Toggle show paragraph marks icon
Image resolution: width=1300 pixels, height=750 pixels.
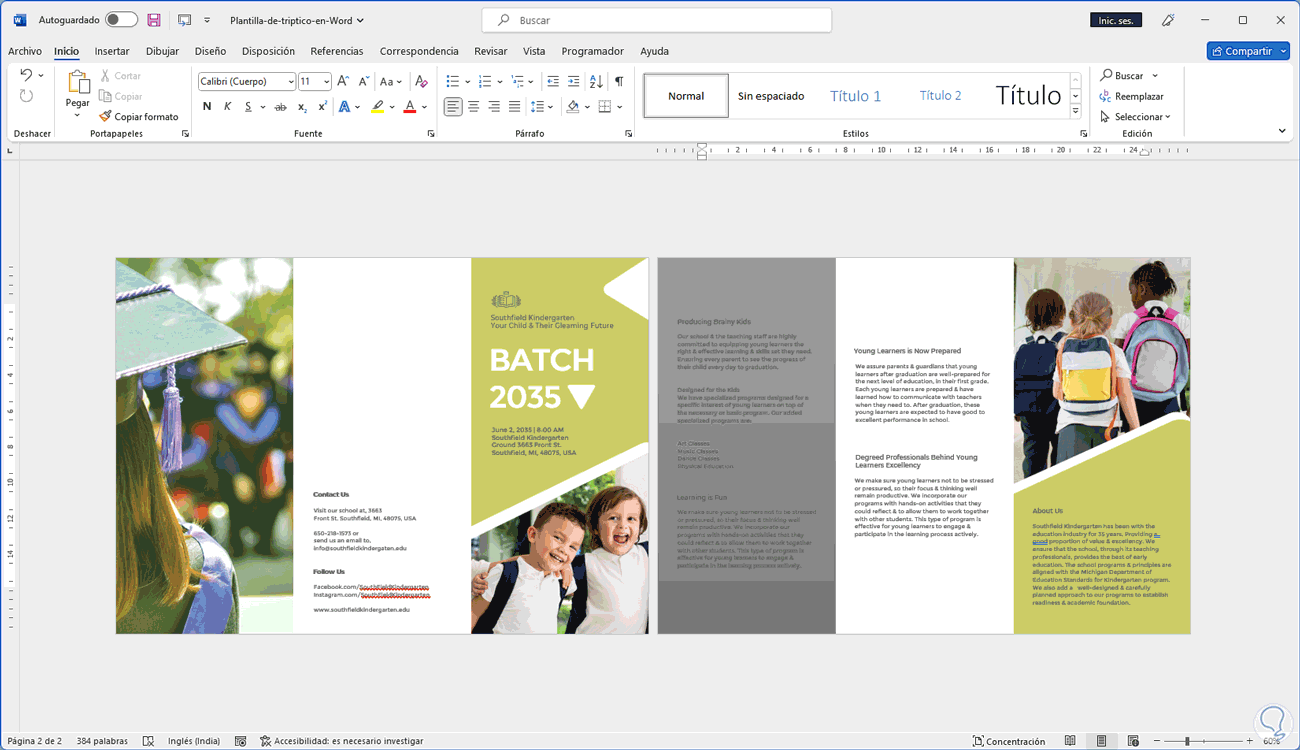pyautogui.click(x=619, y=81)
